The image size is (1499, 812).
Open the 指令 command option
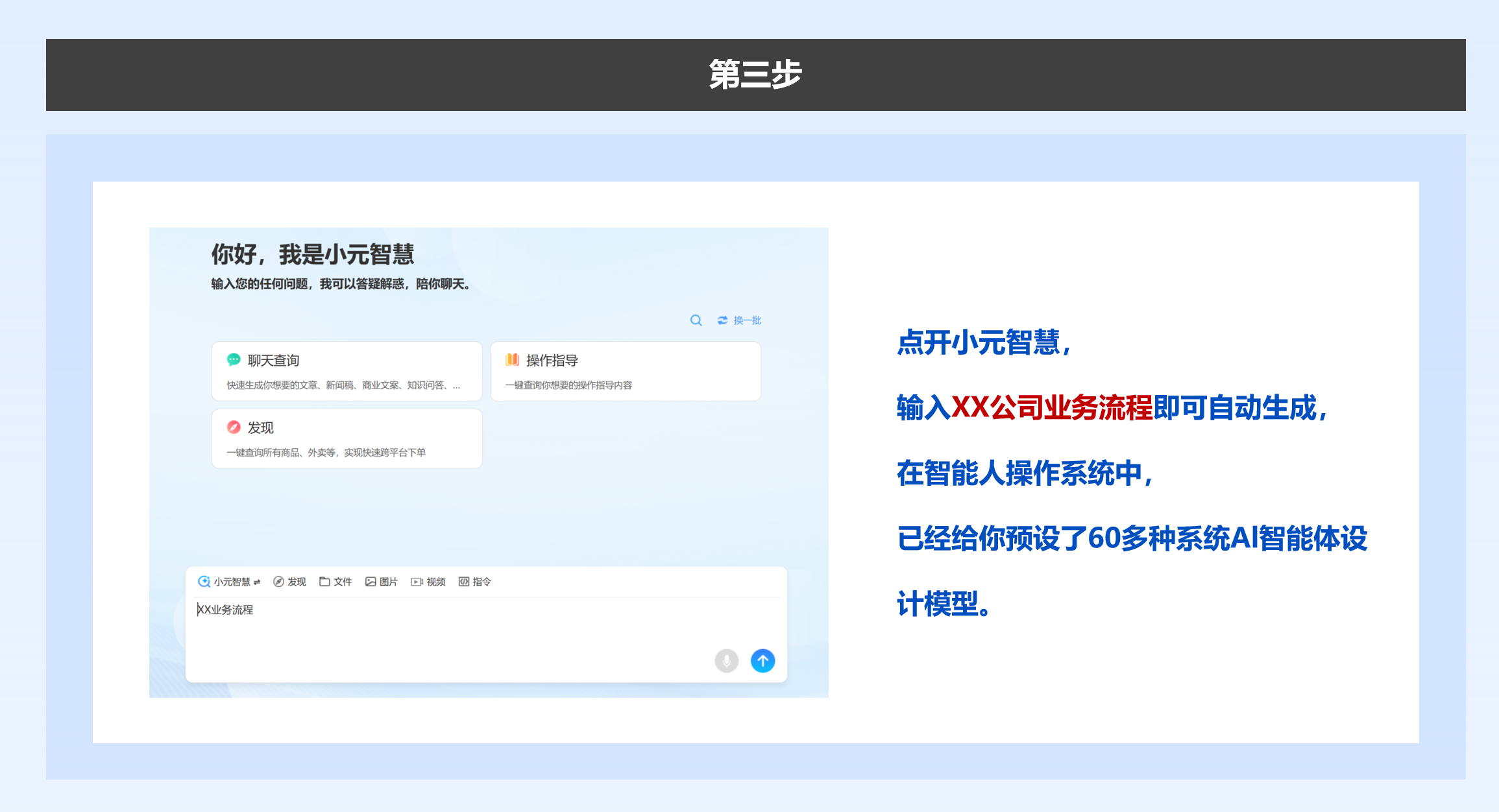(475, 582)
